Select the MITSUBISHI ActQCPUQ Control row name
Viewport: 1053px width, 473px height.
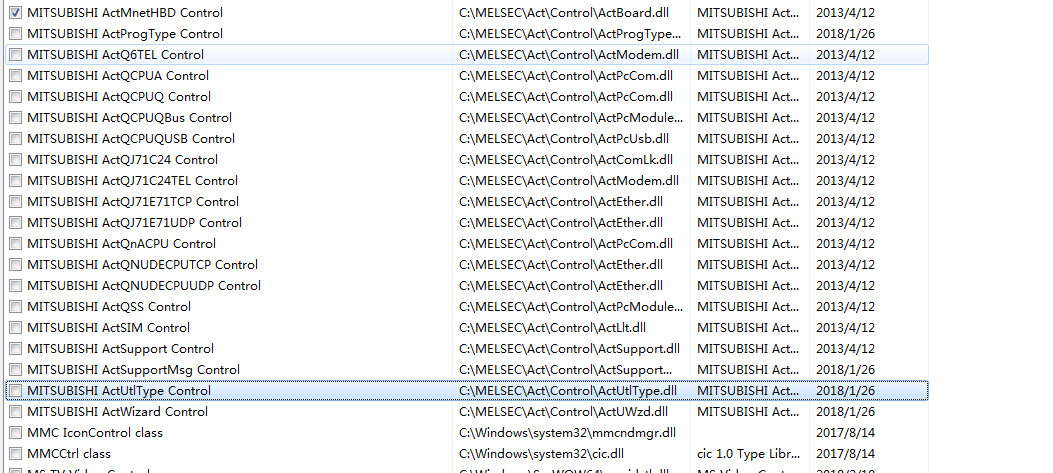(119, 97)
